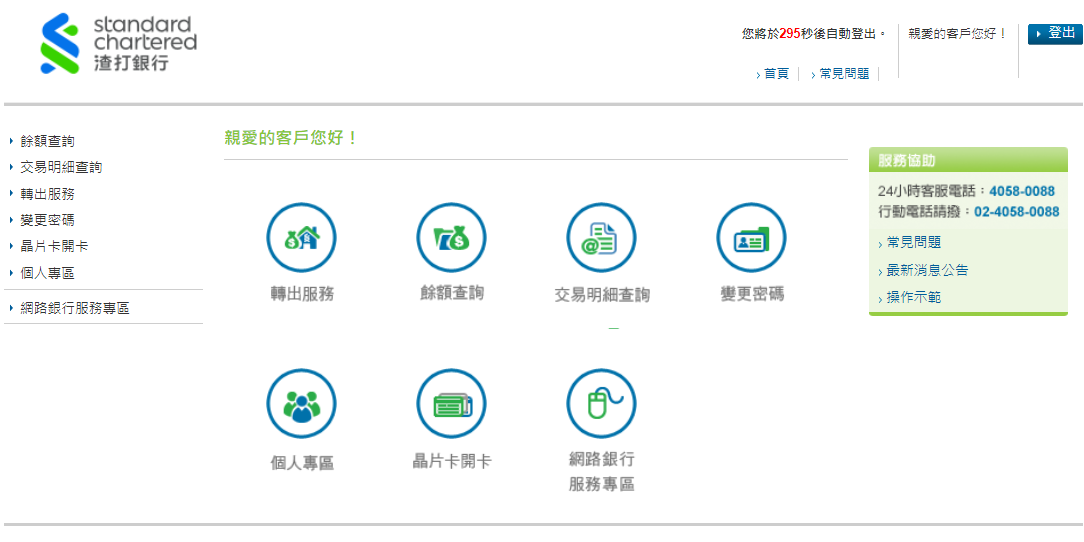Click the 服務協助 panel header
1084x542 pixels.
click(x=968, y=161)
